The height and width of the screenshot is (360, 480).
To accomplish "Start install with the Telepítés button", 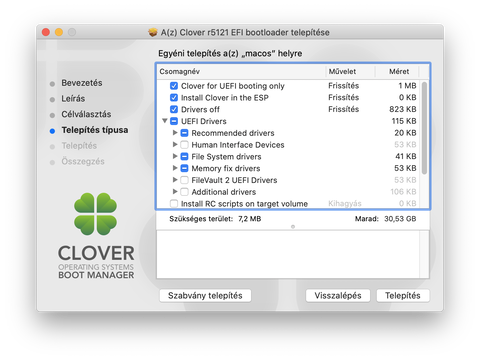I will tap(403, 296).
